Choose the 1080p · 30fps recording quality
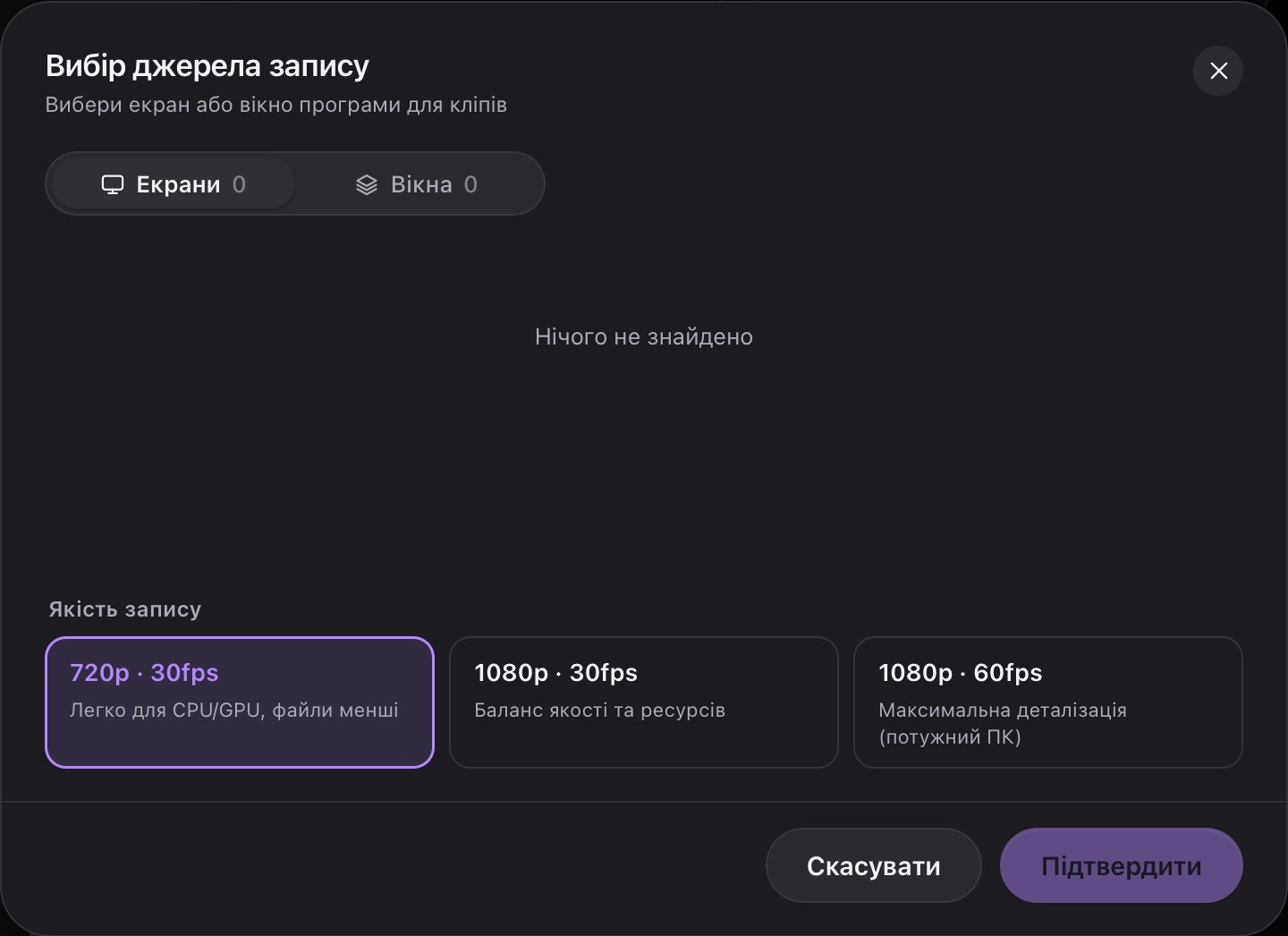1288x936 pixels. (644, 702)
